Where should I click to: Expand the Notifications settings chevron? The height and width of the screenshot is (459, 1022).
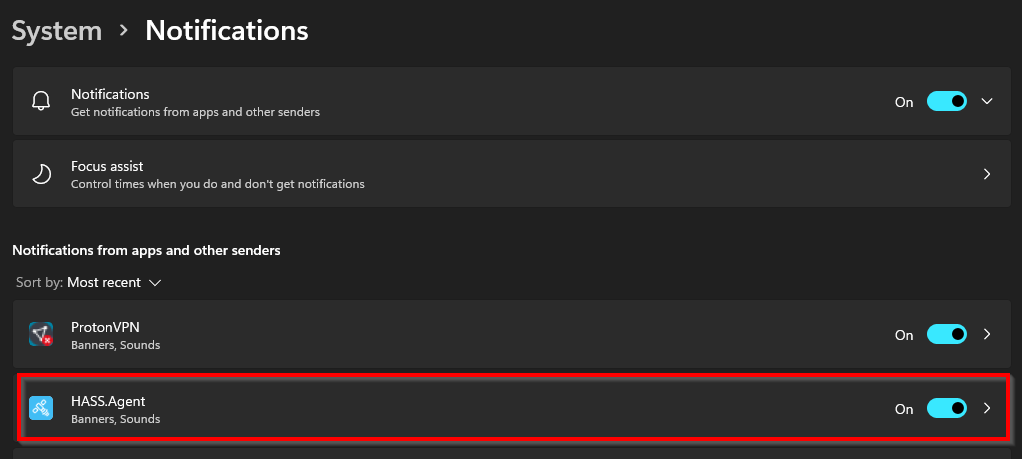987,101
